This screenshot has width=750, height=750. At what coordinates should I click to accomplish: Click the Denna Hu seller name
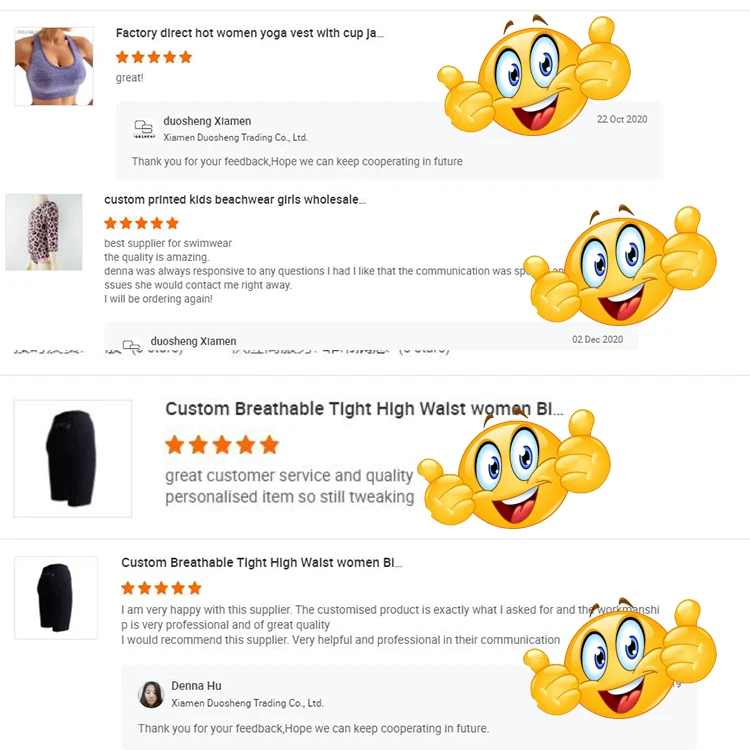click(197, 685)
